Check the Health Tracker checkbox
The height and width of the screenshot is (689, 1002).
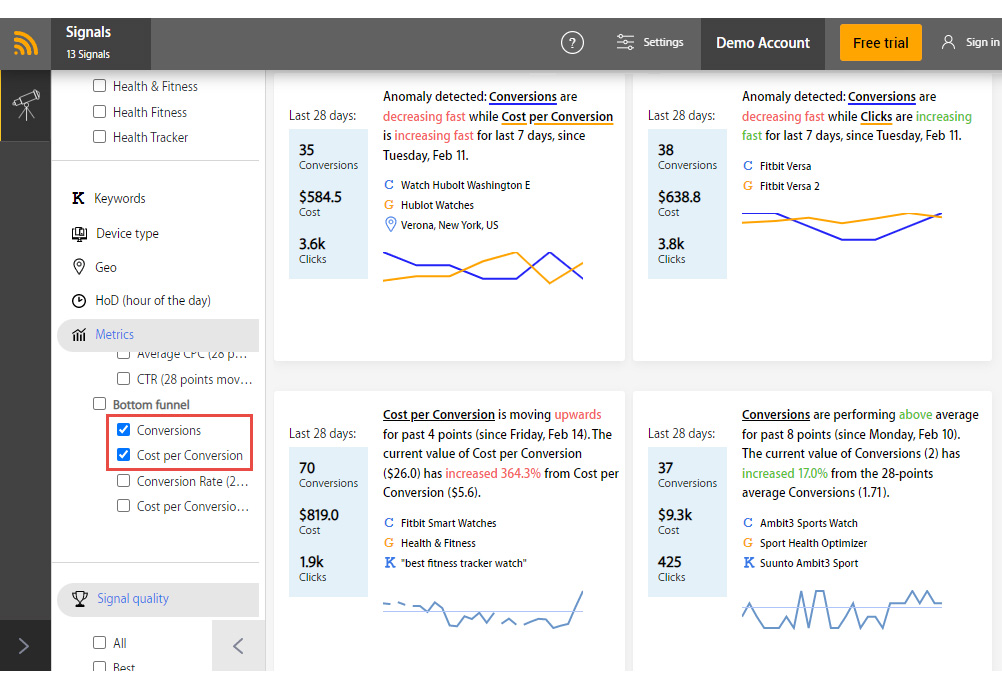[x=100, y=137]
